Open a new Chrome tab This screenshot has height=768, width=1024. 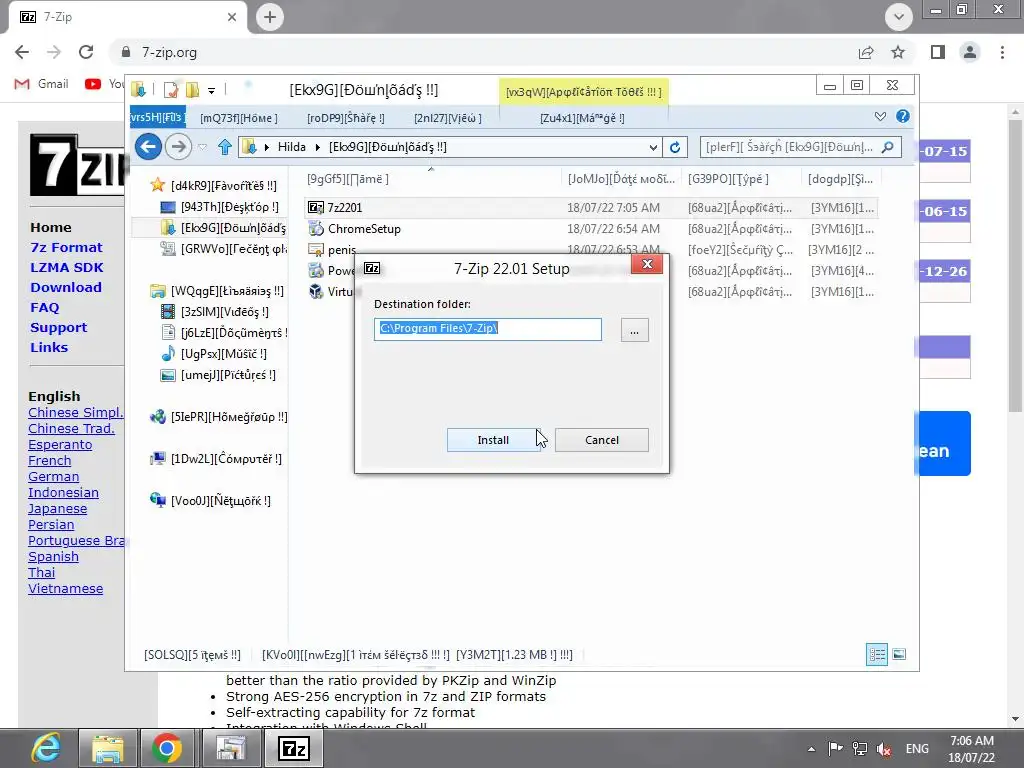pyautogui.click(x=270, y=17)
